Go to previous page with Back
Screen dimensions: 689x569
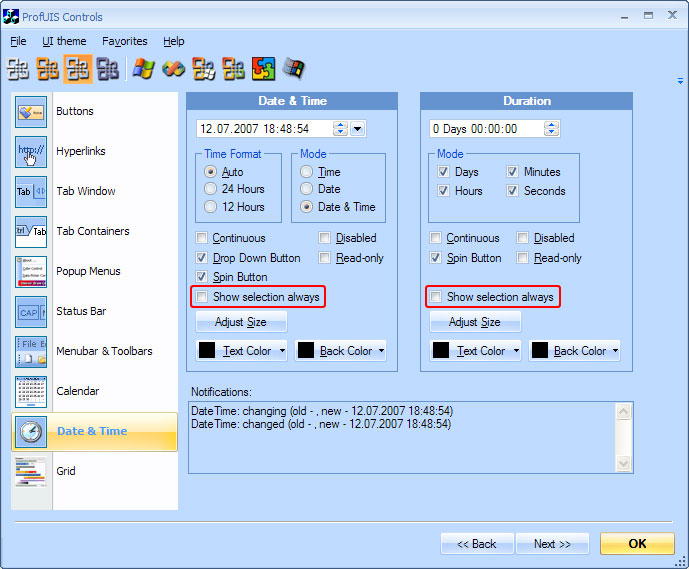(x=477, y=544)
